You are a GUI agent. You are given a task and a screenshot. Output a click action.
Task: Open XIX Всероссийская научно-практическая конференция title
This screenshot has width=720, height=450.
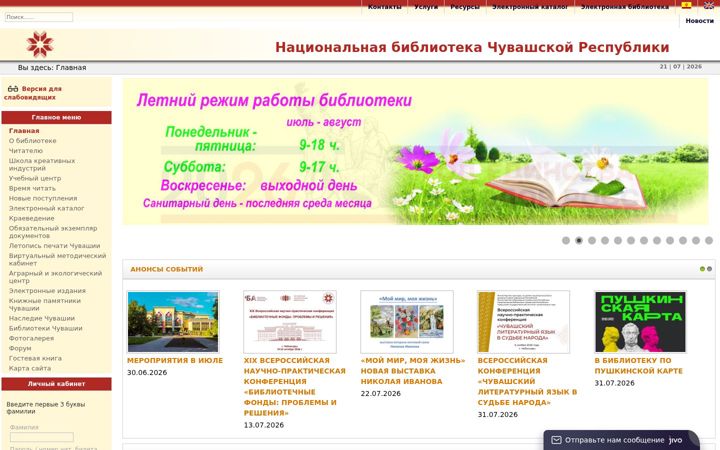point(295,387)
